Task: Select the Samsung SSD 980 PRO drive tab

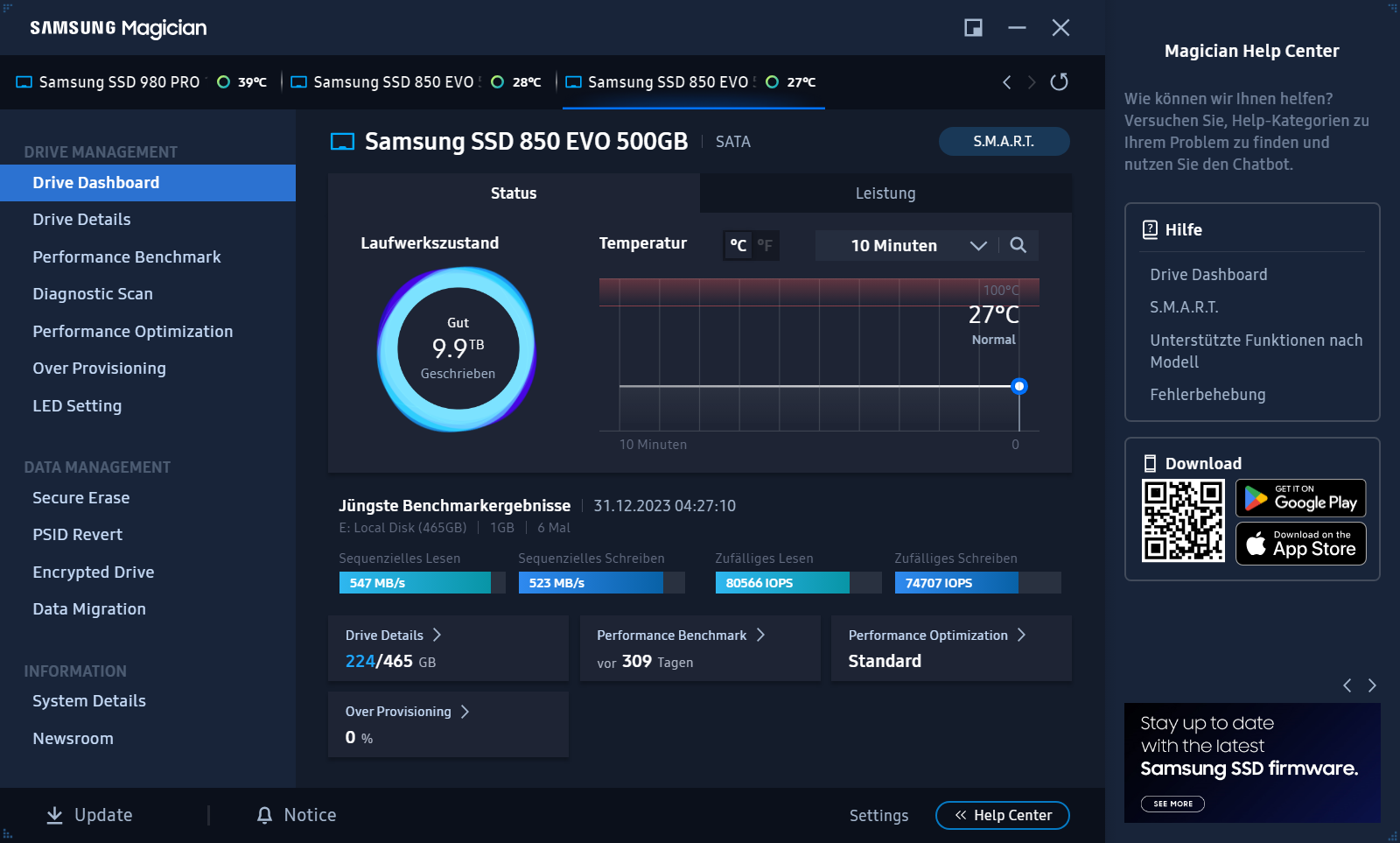Action: (x=142, y=82)
